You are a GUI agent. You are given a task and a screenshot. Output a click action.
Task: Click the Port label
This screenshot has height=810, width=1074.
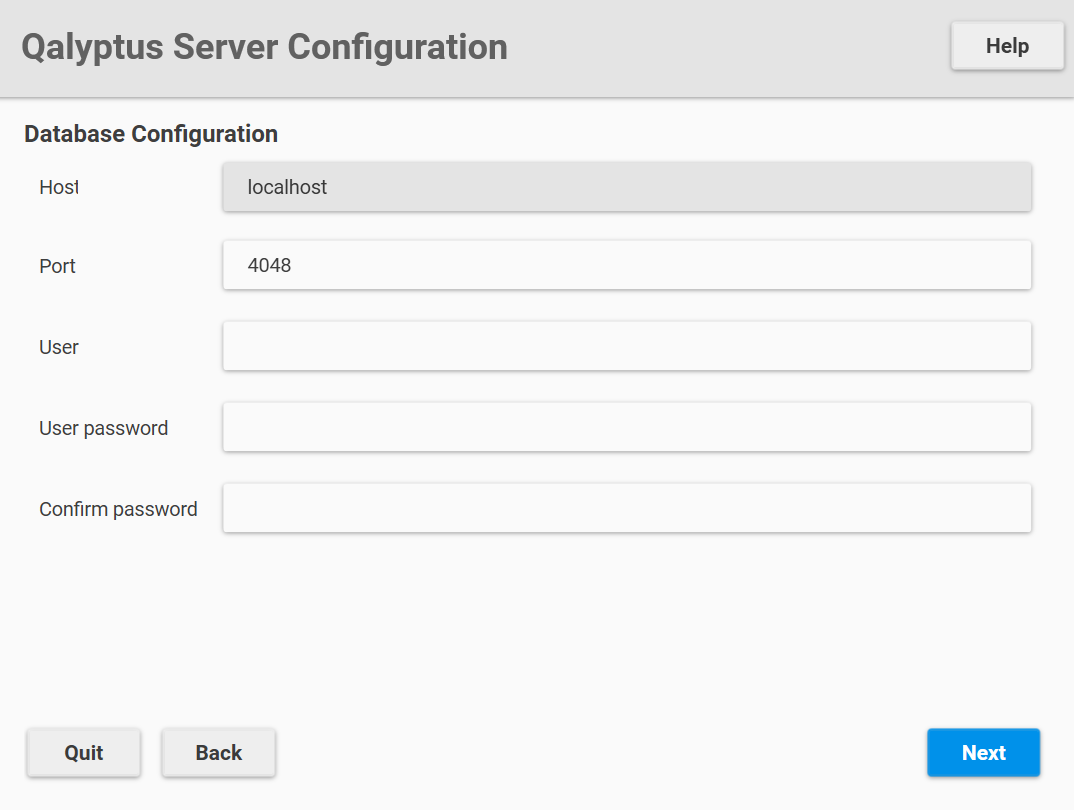(x=57, y=266)
